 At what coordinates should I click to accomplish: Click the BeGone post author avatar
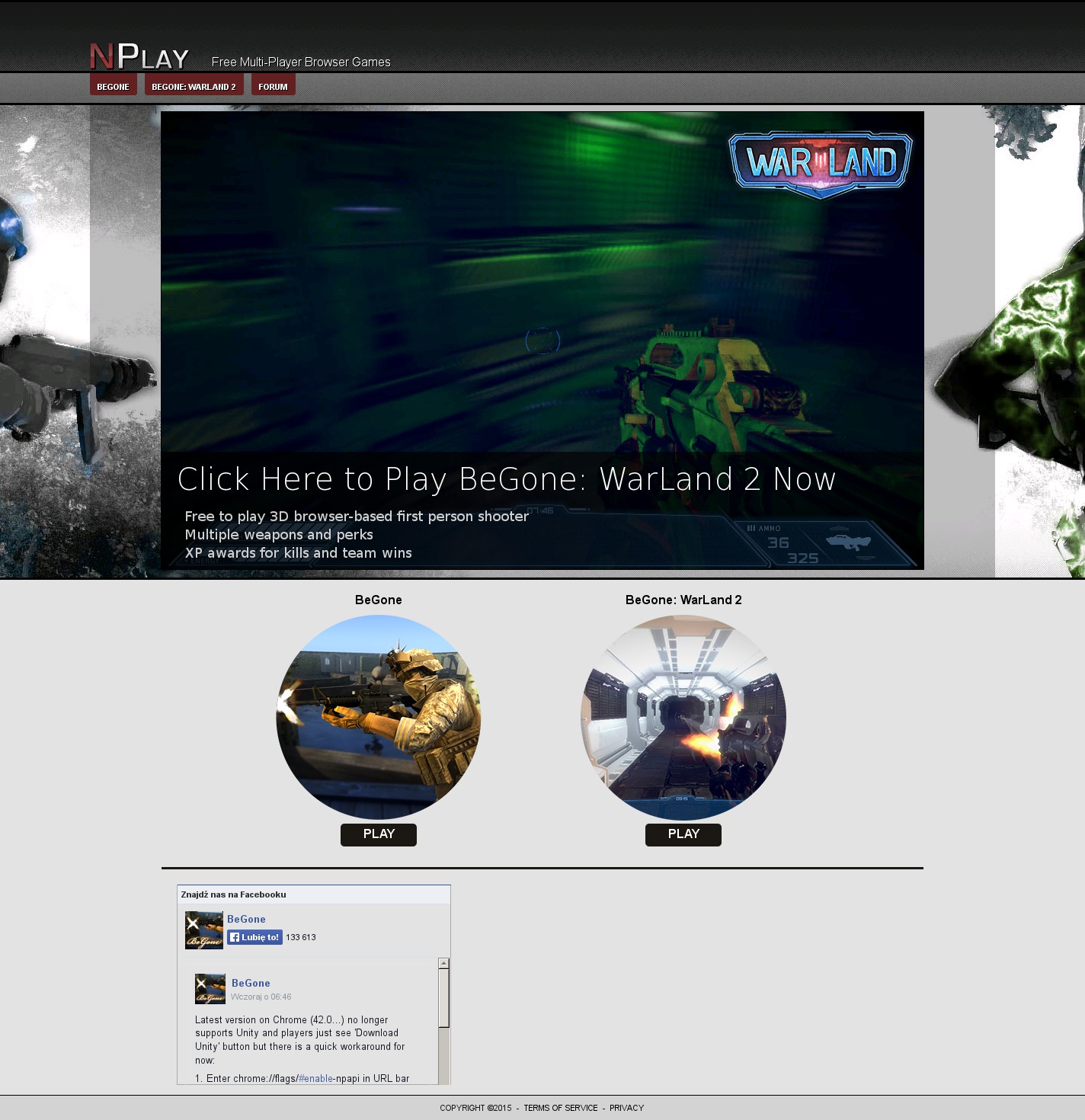click(x=210, y=989)
